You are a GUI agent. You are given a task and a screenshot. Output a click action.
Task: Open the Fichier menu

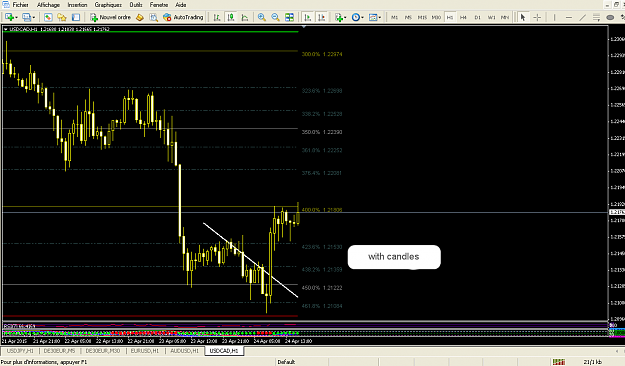[20, 5]
